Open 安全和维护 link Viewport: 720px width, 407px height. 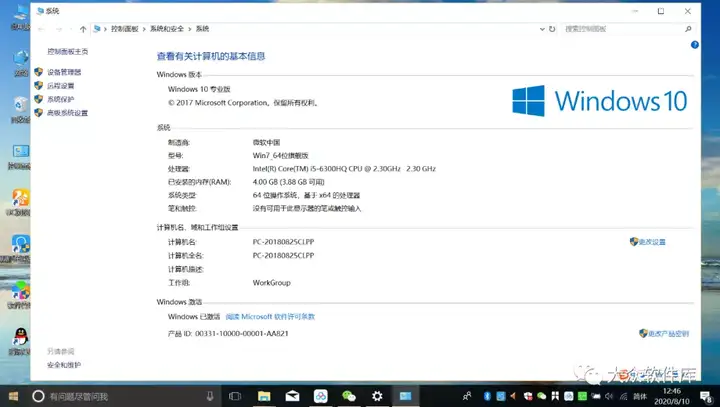[x=64, y=365]
